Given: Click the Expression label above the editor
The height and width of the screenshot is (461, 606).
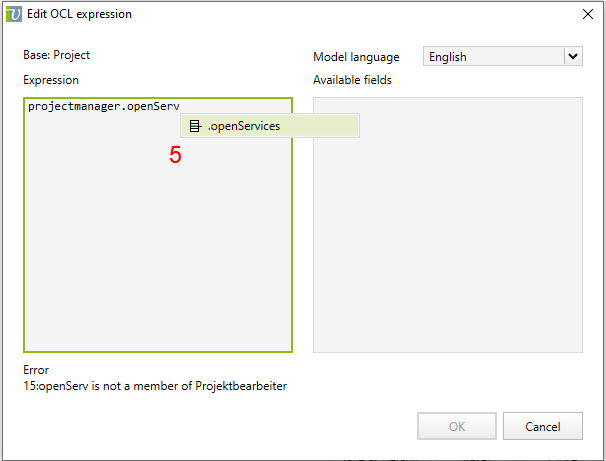Looking at the screenshot, I should click(x=51, y=80).
